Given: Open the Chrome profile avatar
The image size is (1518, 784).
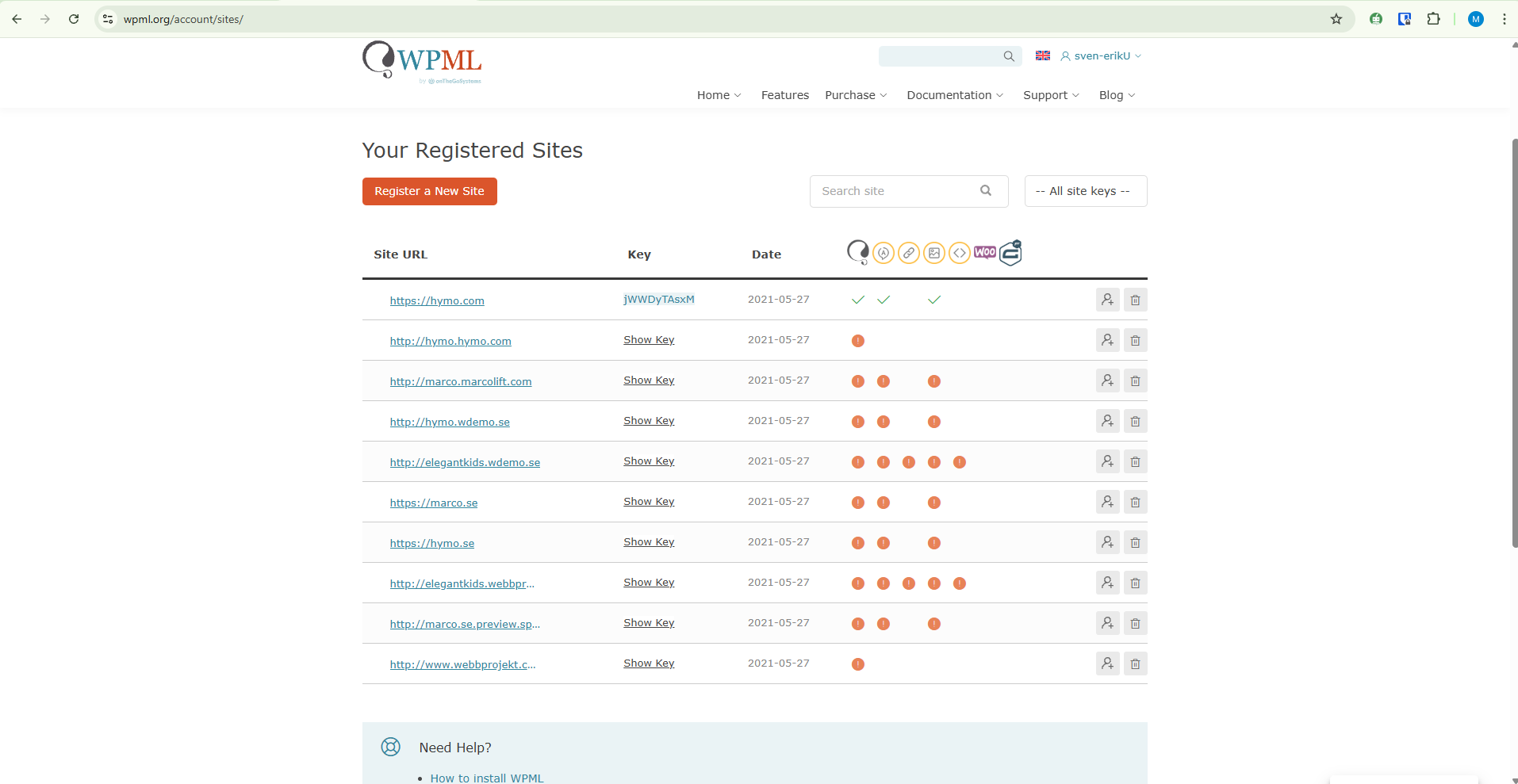Looking at the screenshot, I should click(x=1476, y=19).
